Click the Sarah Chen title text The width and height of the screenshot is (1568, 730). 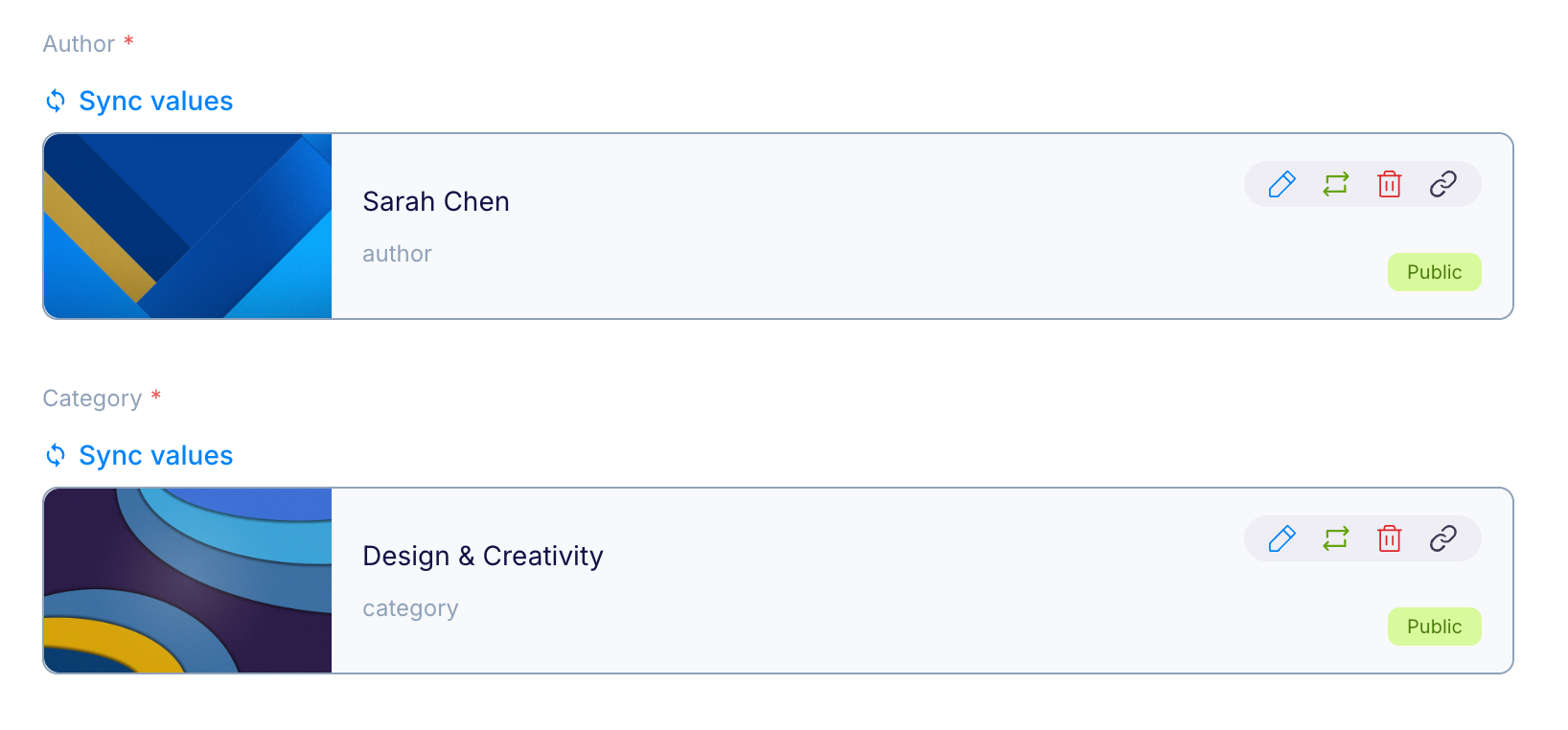436,202
